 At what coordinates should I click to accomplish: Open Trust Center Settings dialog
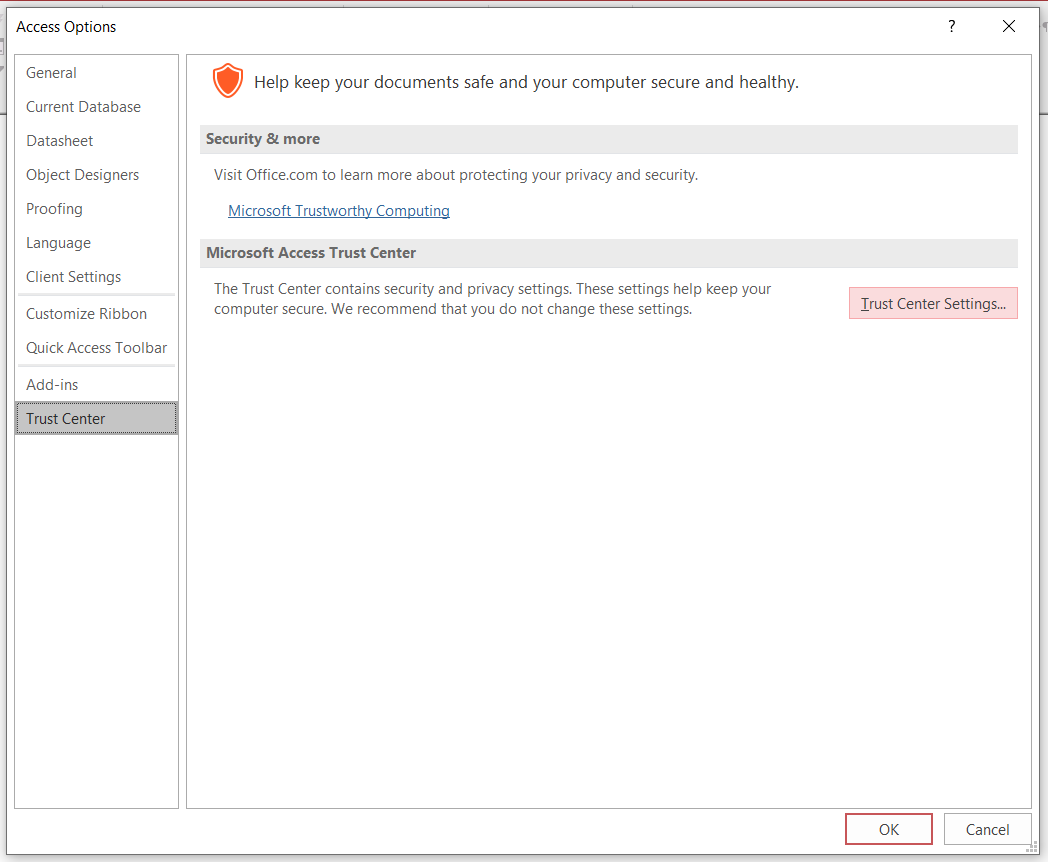(x=933, y=304)
